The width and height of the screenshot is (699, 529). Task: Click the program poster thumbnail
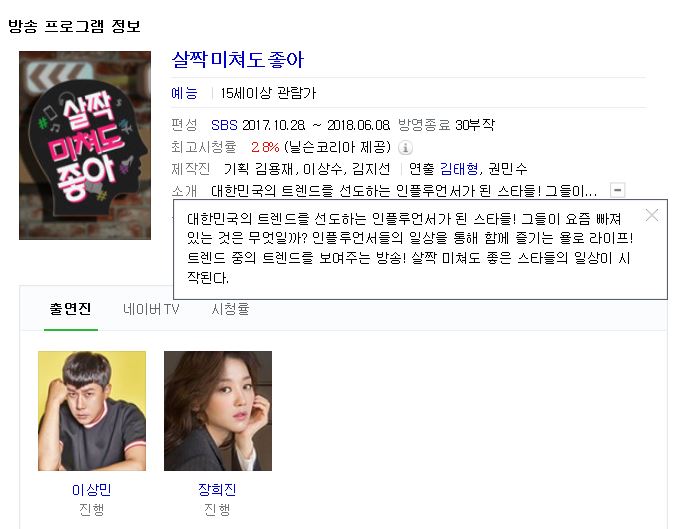(x=85, y=145)
